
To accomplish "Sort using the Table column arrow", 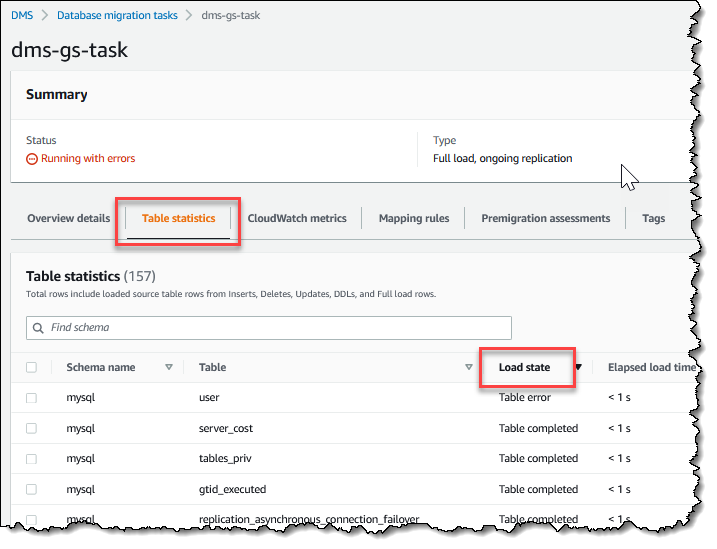I will coord(469,367).
